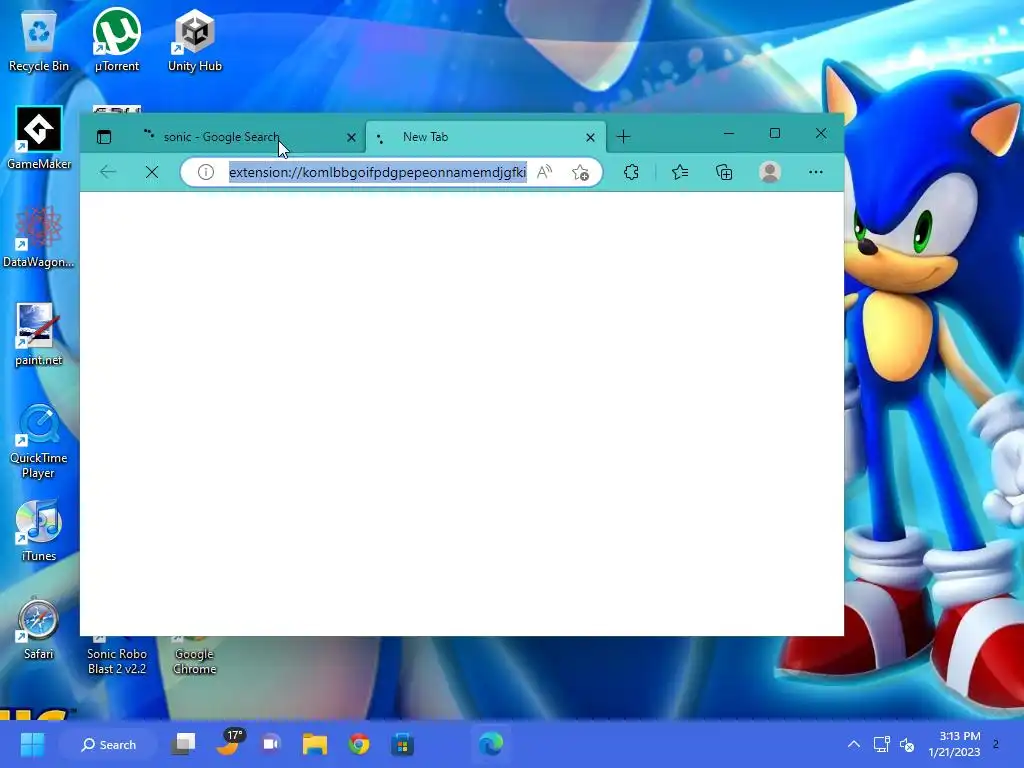Image resolution: width=1024 pixels, height=768 pixels.
Task: Open Edge Settings and more menu
Action: (x=816, y=172)
